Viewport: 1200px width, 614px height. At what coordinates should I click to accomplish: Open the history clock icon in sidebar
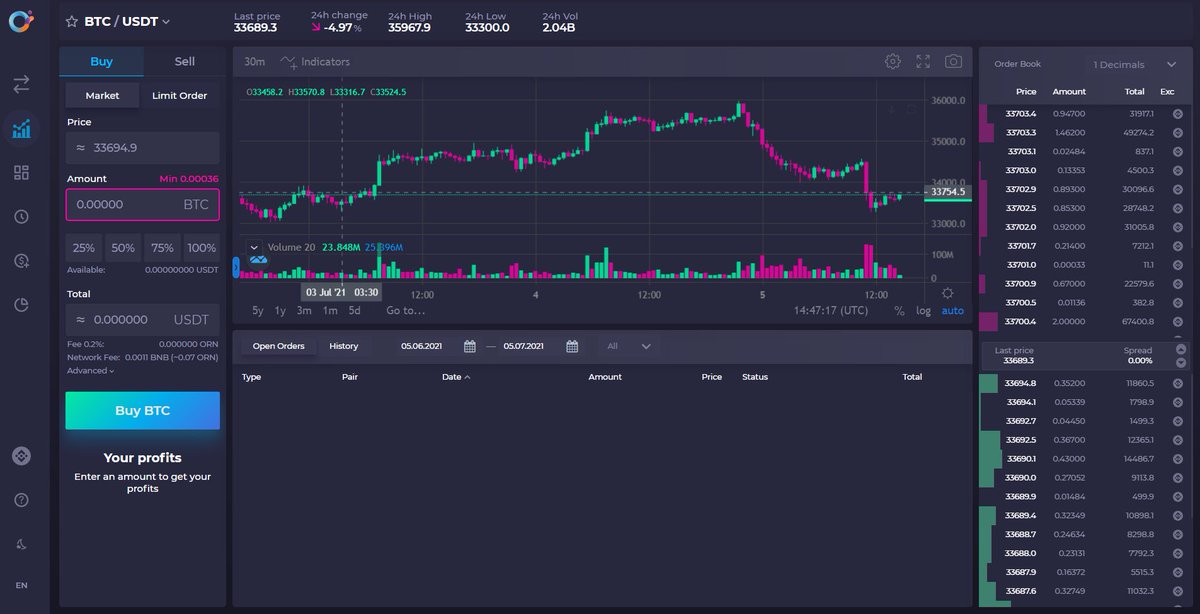[x=21, y=216]
